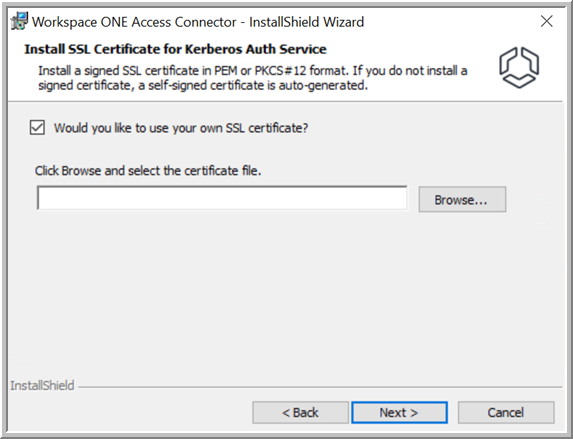
Task: Go to the previous step with < Back
Action: [x=300, y=413]
